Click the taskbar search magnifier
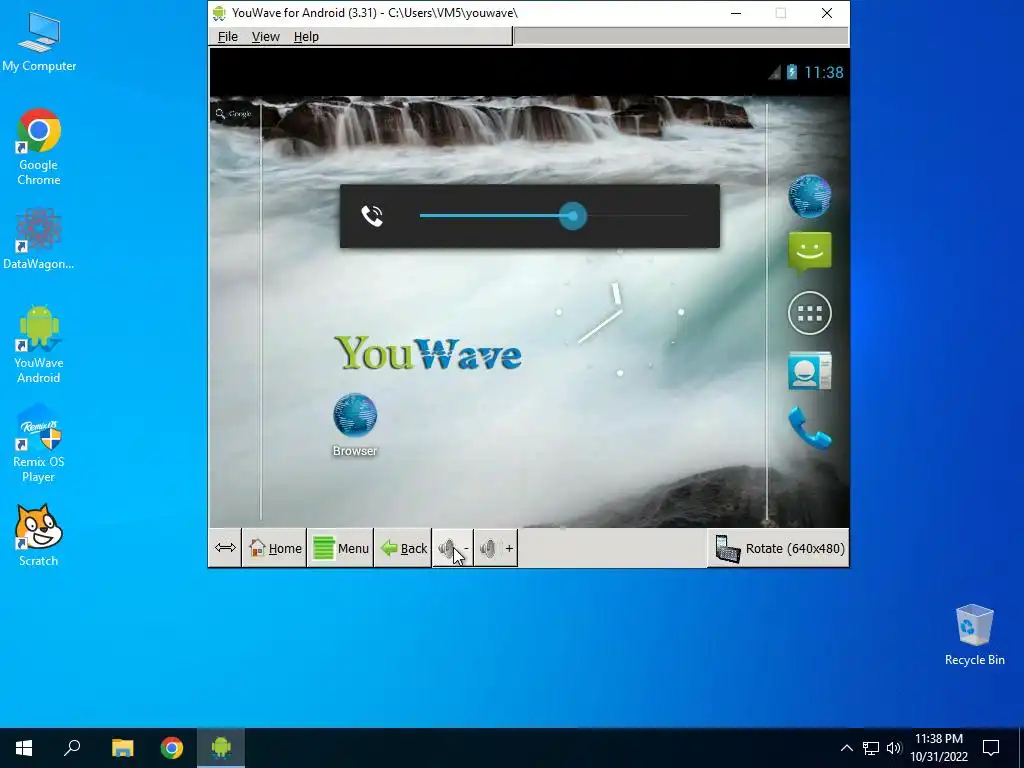 (x=72, y=748)
